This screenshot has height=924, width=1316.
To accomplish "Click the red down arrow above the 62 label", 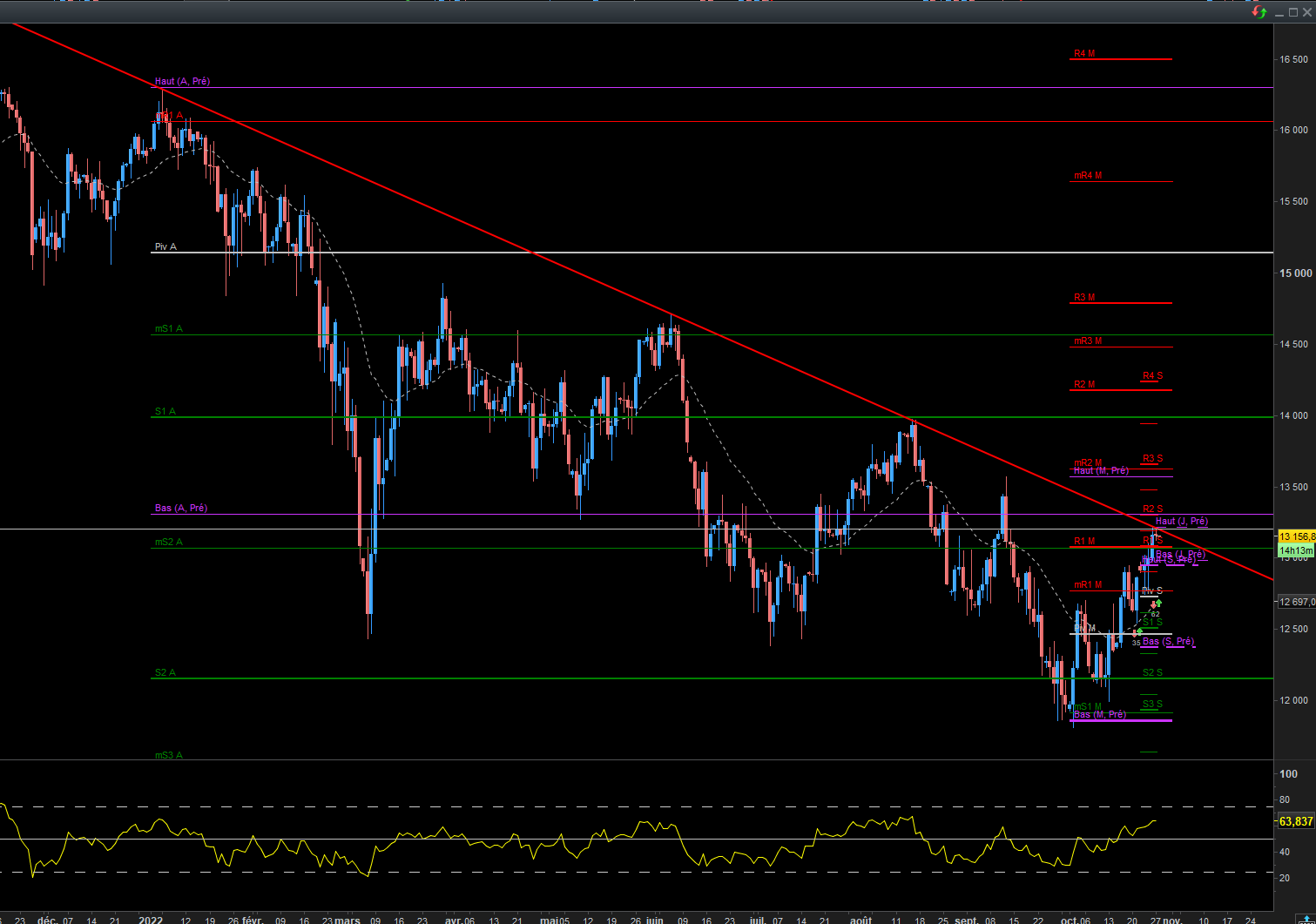I will pyautogui.click(x=1154, y=604).
